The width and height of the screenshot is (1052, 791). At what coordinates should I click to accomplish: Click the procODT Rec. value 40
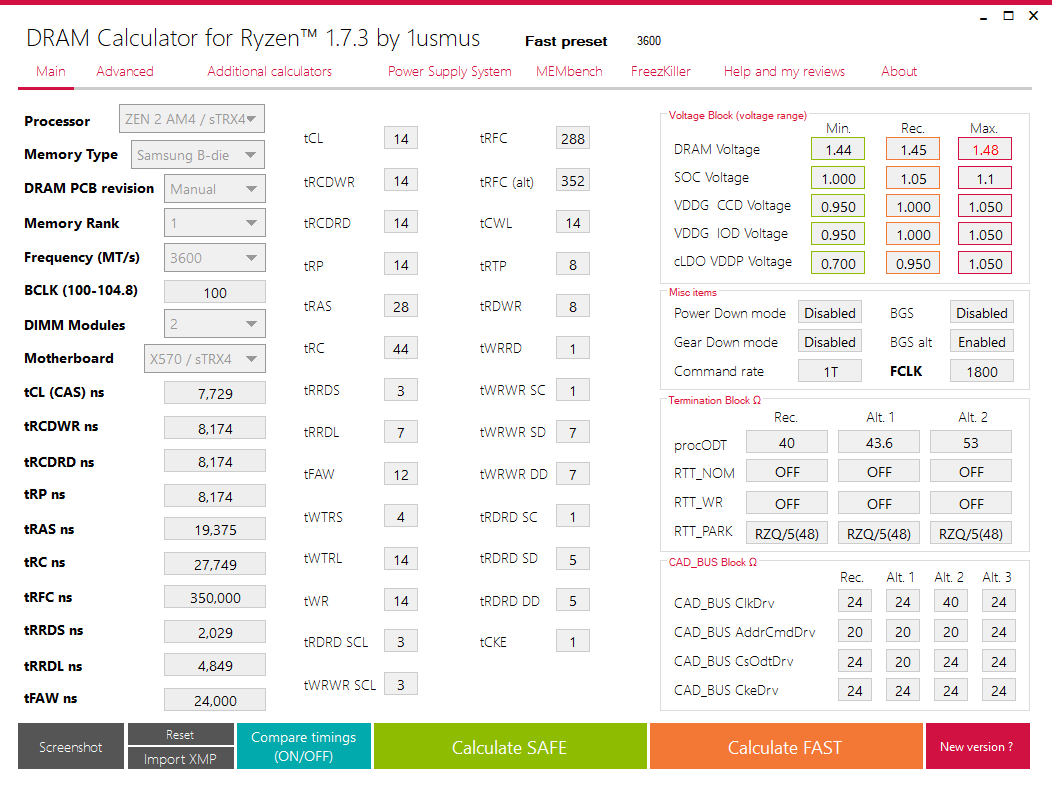pos(787,443)
